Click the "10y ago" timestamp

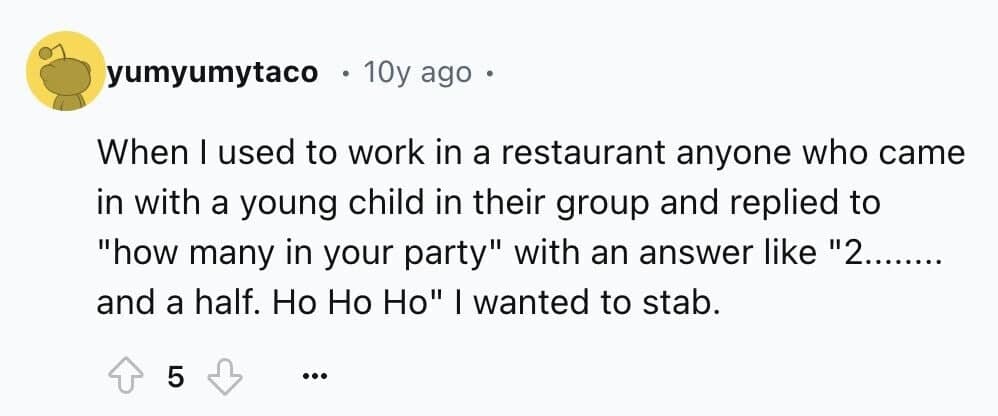pyautogui.click(x=421, y=73)
